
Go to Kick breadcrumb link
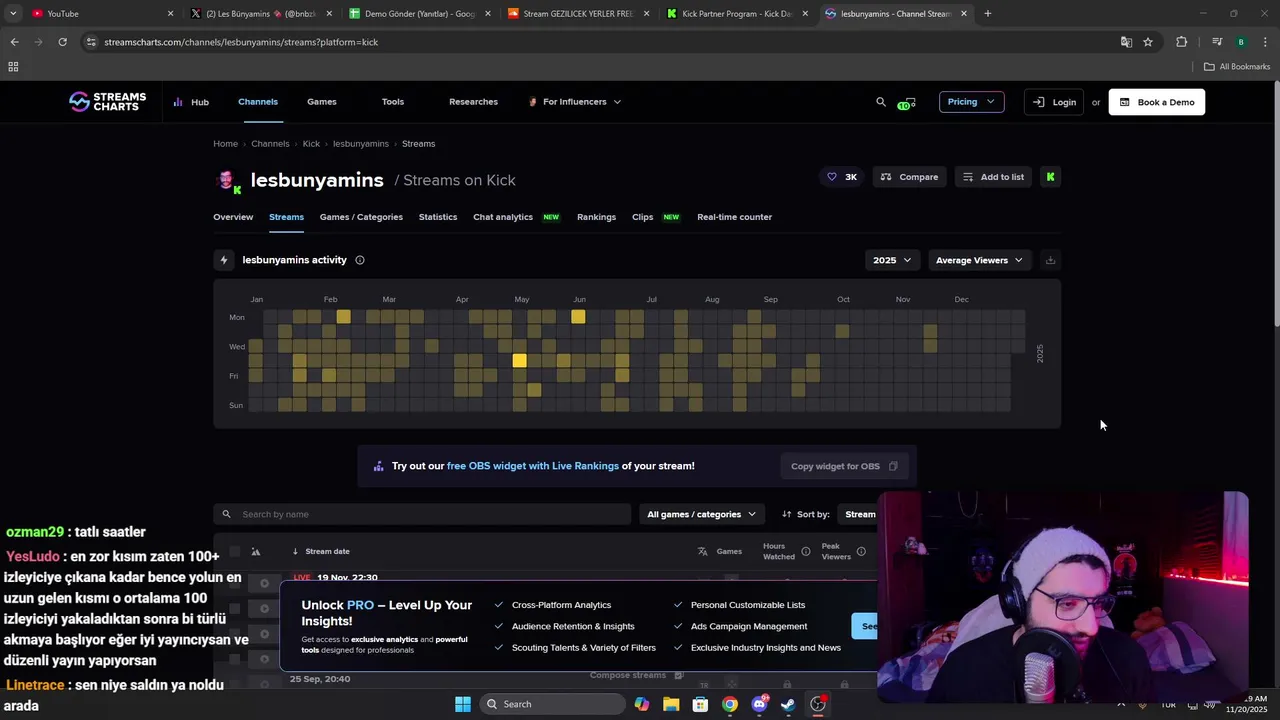(x=311, y=144)
